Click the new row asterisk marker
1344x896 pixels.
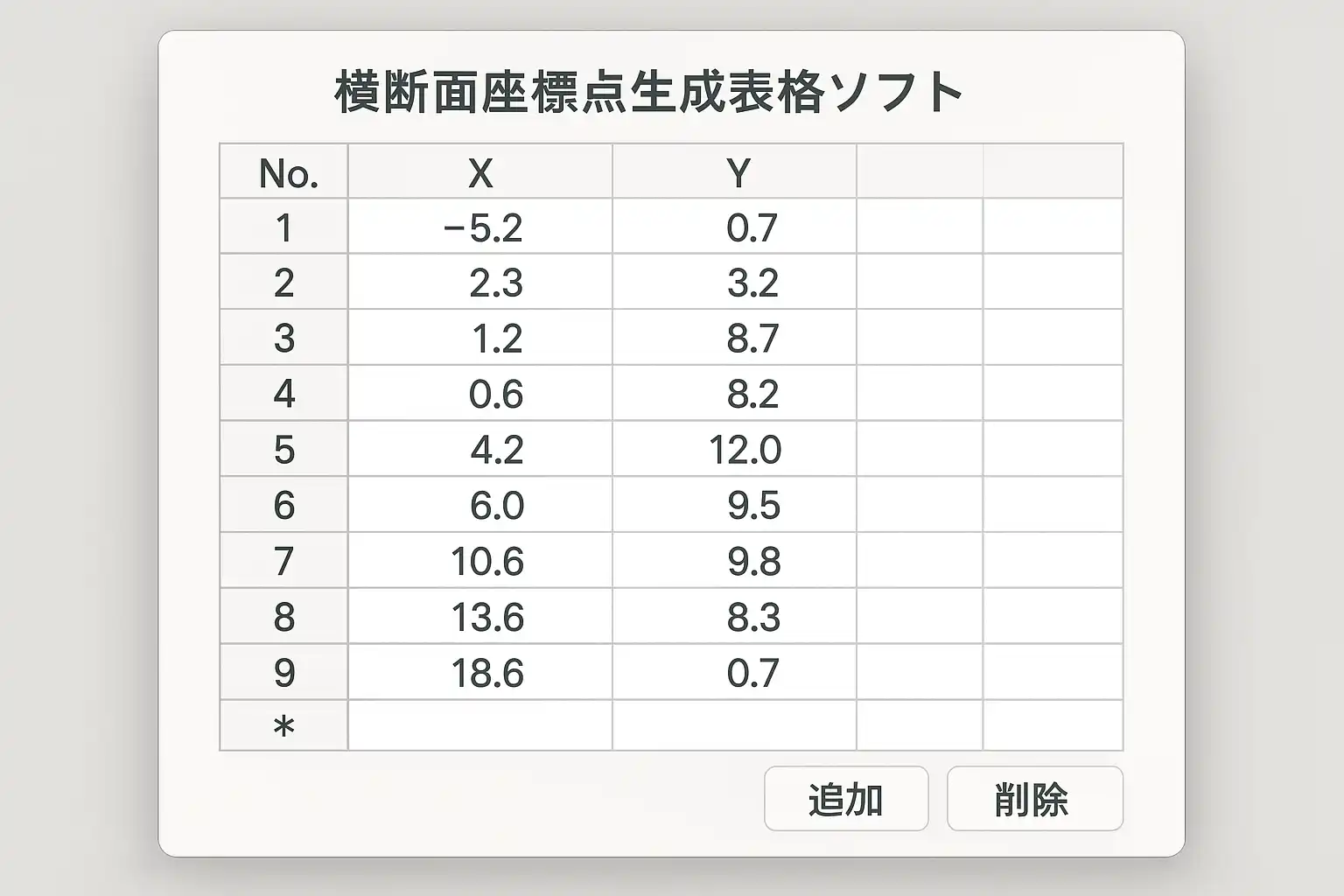[283, 726]
